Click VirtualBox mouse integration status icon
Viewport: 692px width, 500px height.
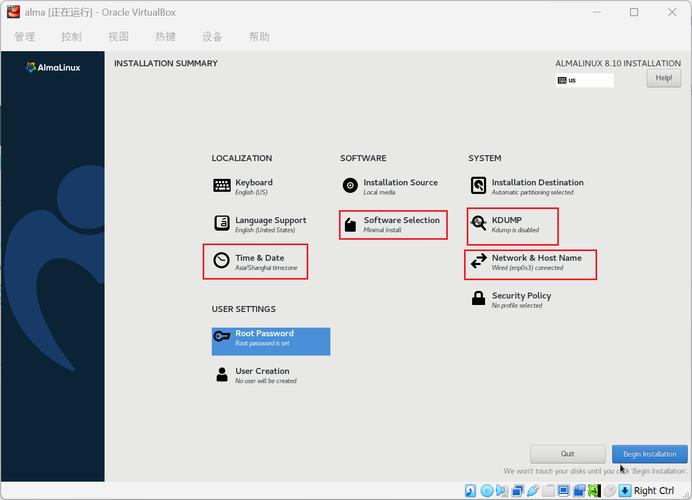(x=610, y=490)
